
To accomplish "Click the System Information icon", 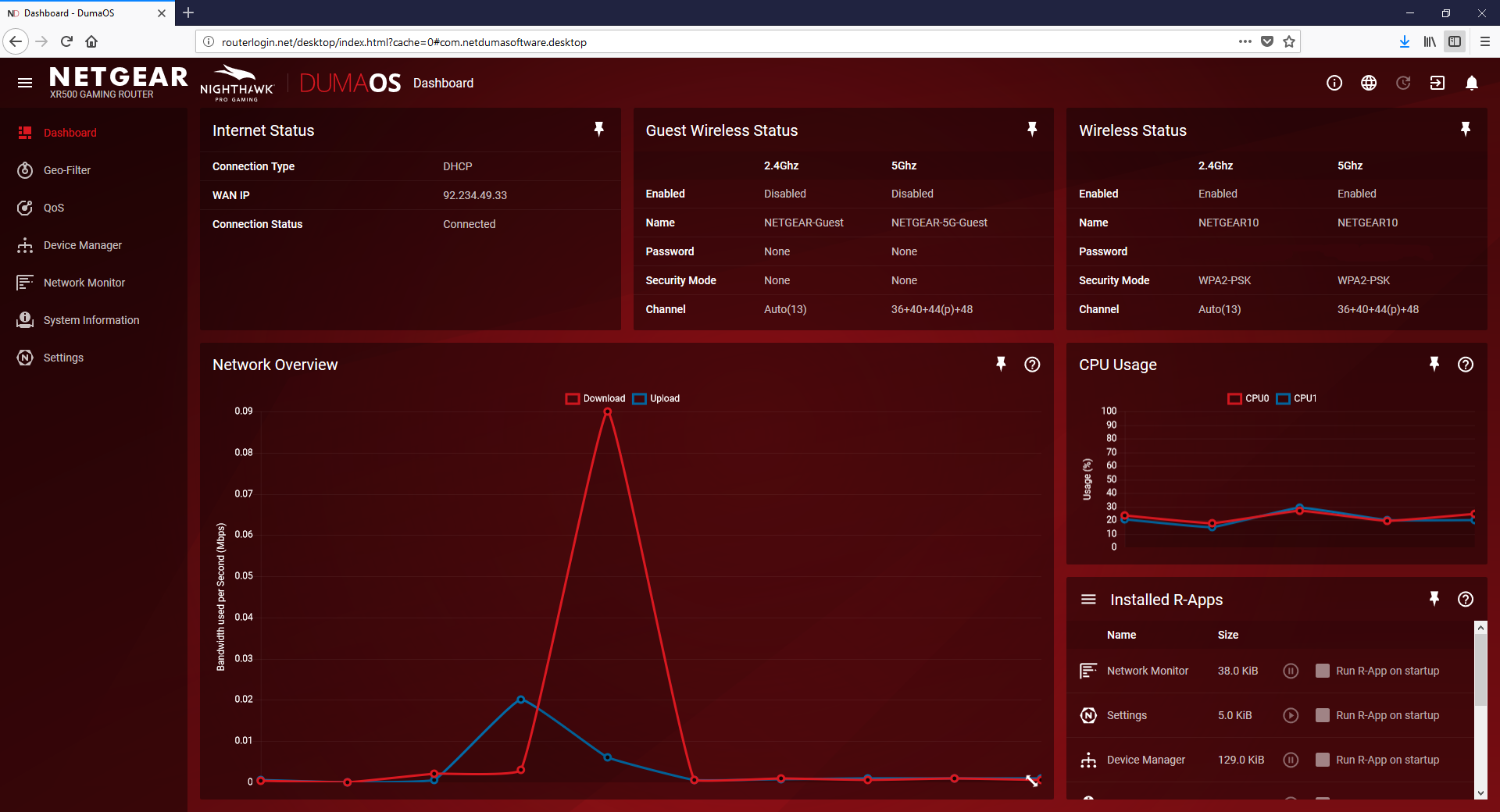I will coord(25,320).
